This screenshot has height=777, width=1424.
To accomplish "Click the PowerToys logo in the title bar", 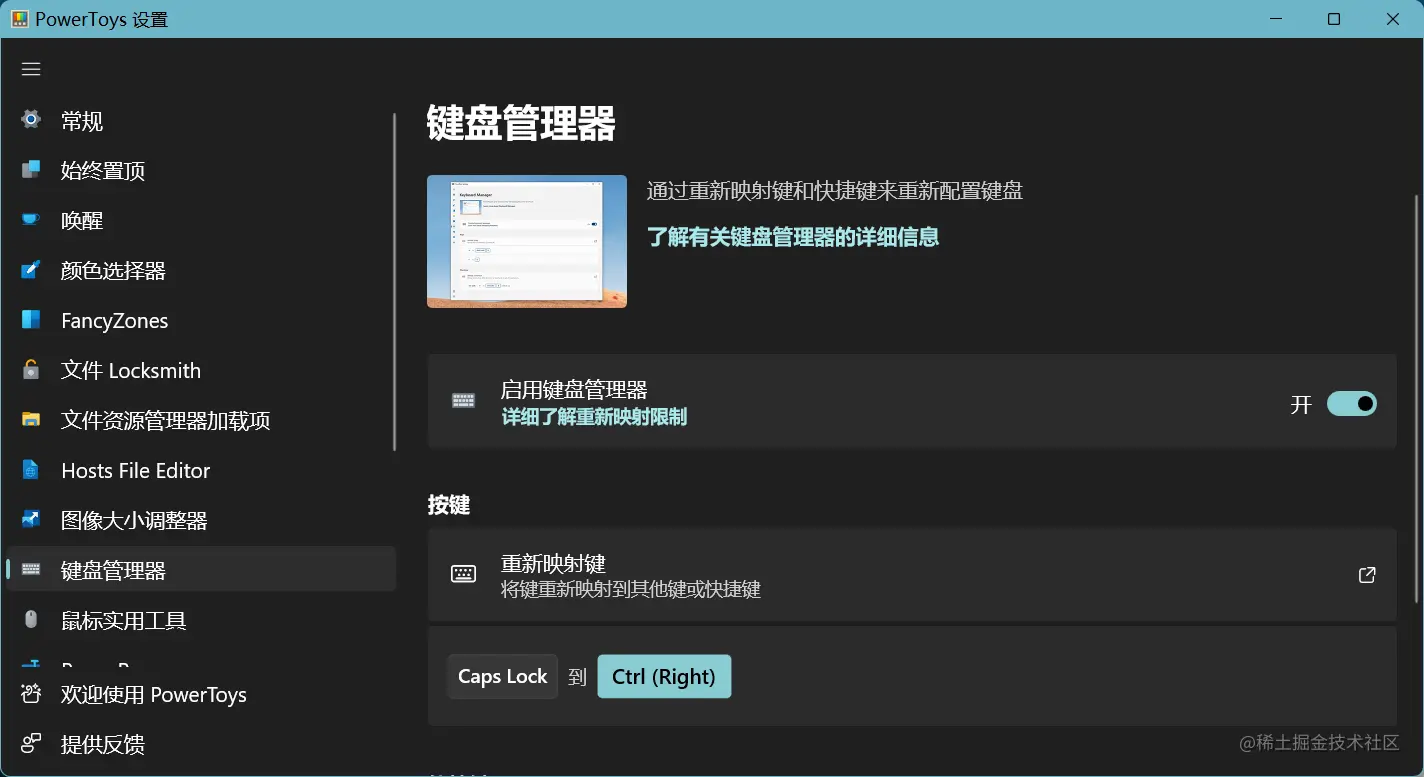I will click(x=19, y=19).
